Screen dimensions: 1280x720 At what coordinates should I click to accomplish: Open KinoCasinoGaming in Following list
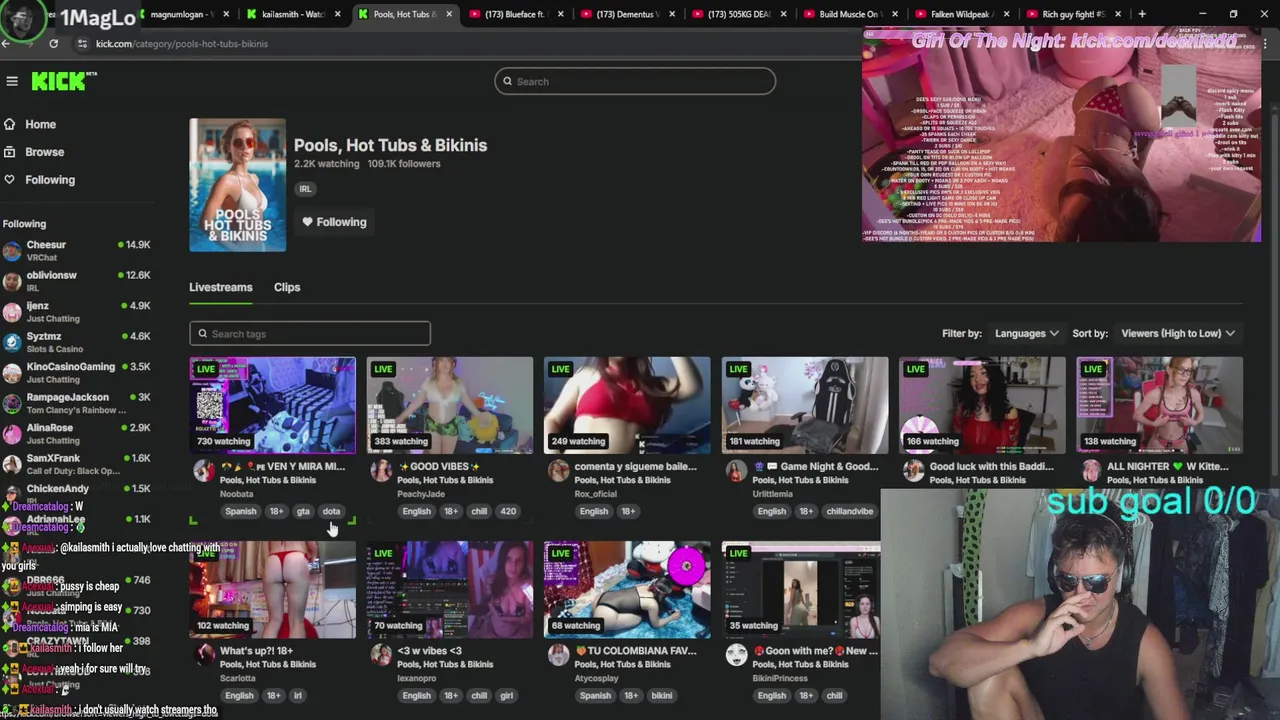point(76,372)
